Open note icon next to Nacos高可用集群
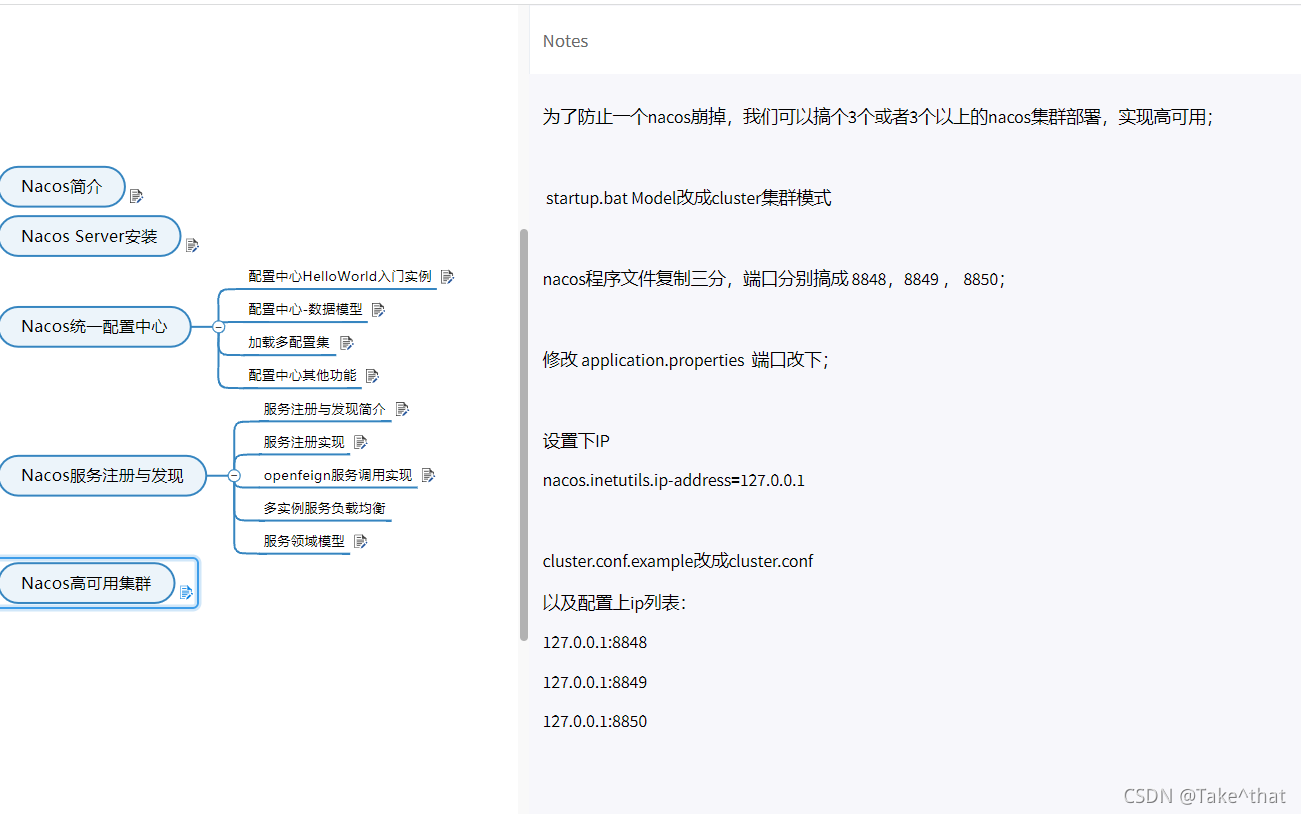1301x814 pixels. pos(186,592)
